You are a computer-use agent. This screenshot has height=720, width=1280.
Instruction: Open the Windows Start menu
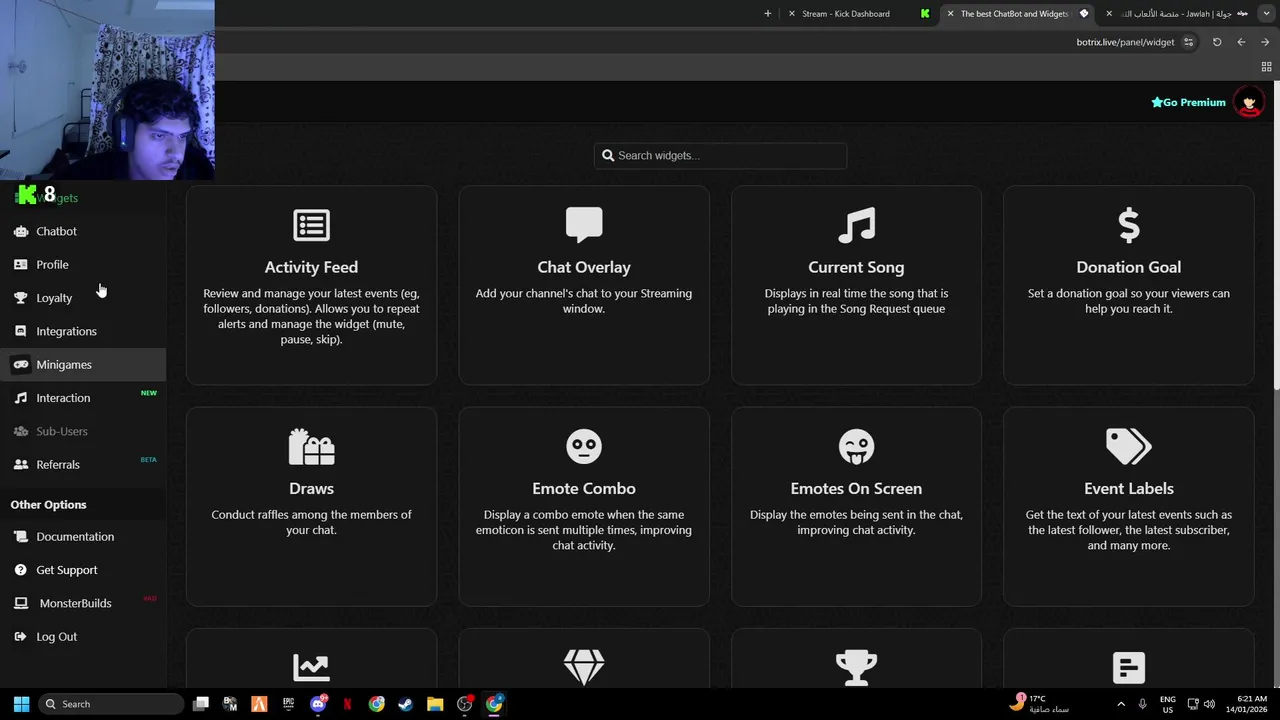click(21, 704)
